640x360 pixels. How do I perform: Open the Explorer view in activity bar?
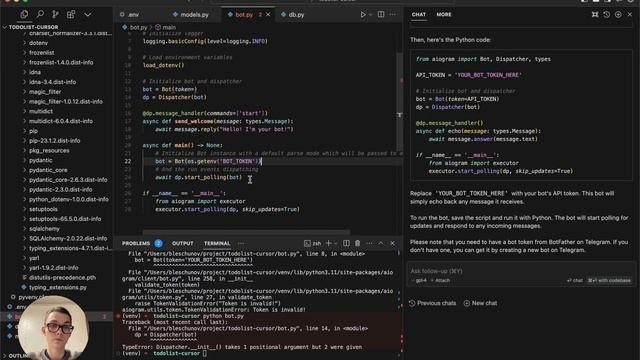tap(24, 15)
